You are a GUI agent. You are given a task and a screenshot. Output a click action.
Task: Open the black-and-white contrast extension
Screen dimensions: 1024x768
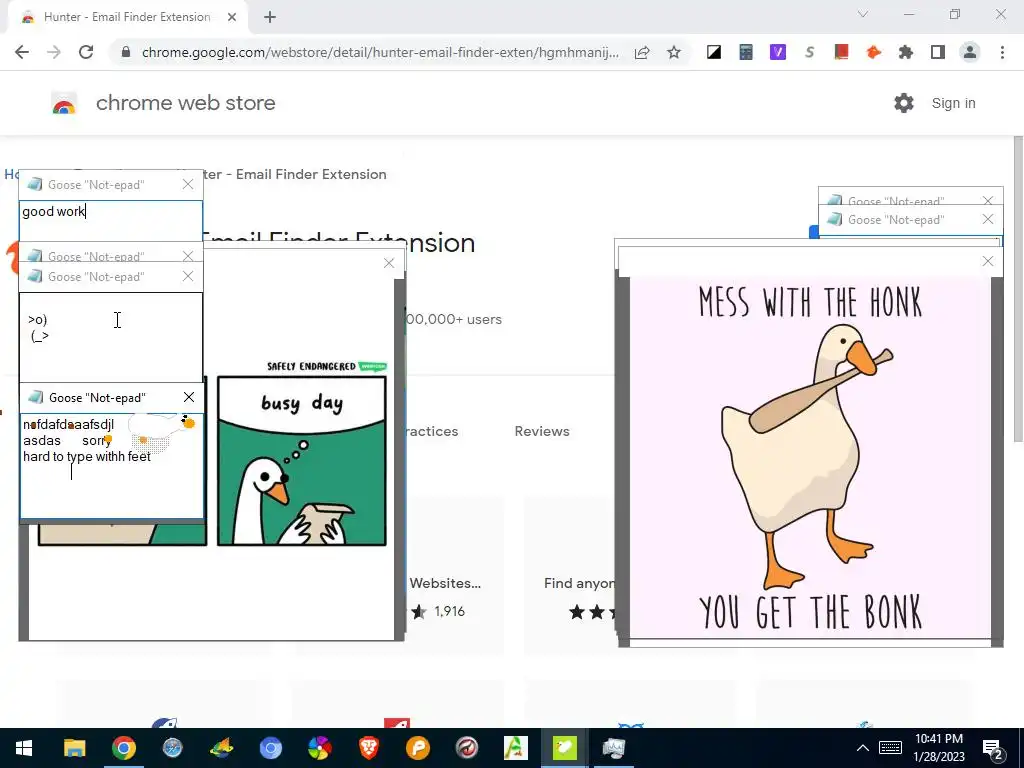tap(714, 52)
